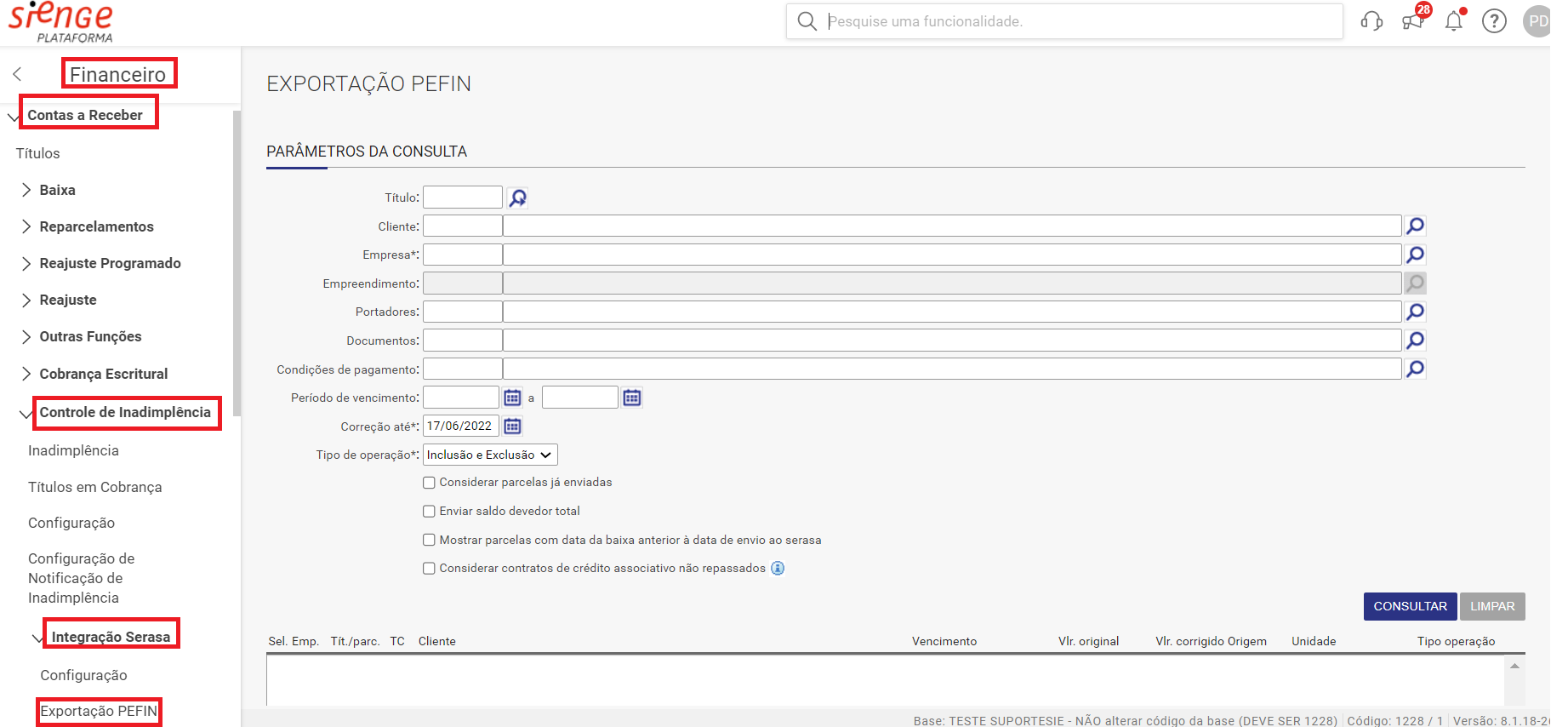Click the Empresa code input field
The width and height of the screenshot is (1568, 727).
[463, 255]
